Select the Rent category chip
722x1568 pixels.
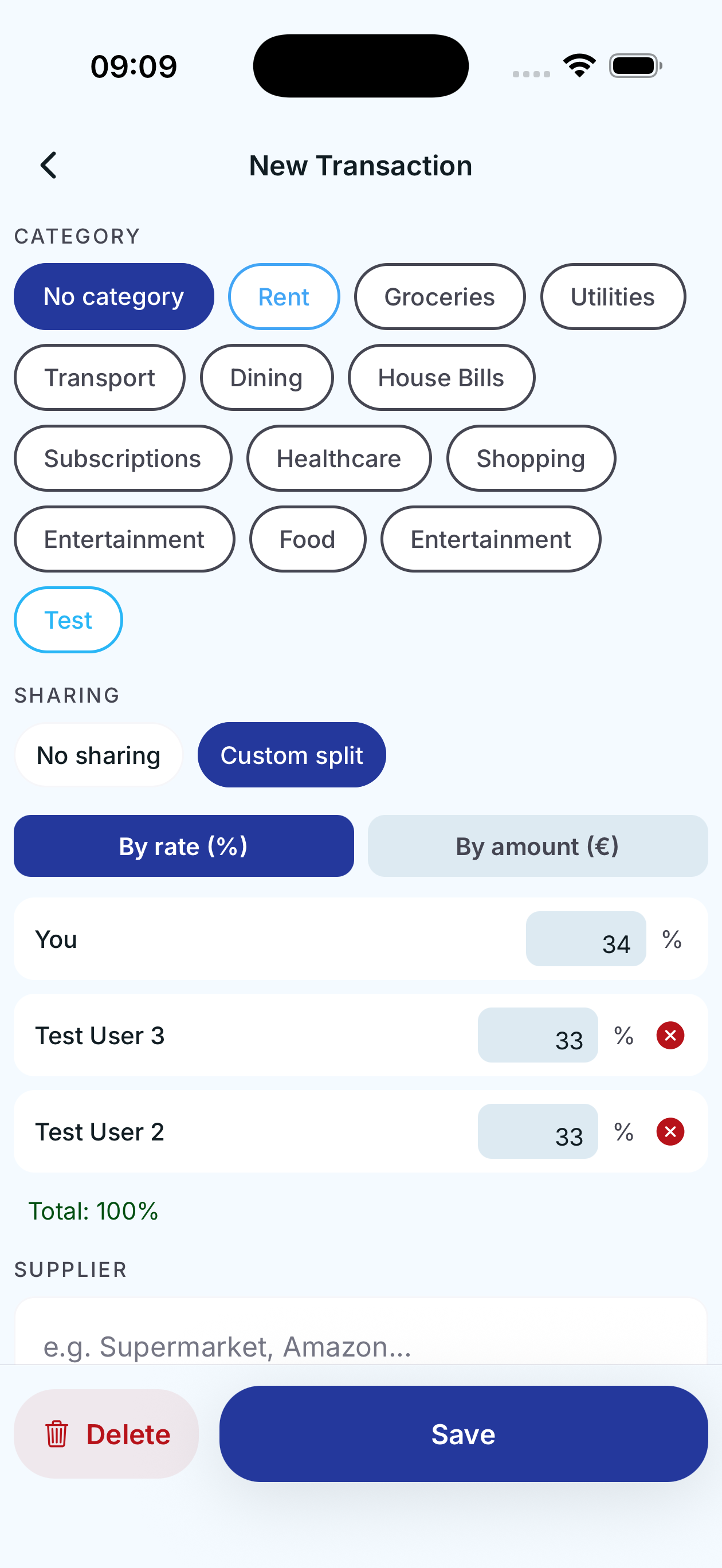click(x=284, y=297)
